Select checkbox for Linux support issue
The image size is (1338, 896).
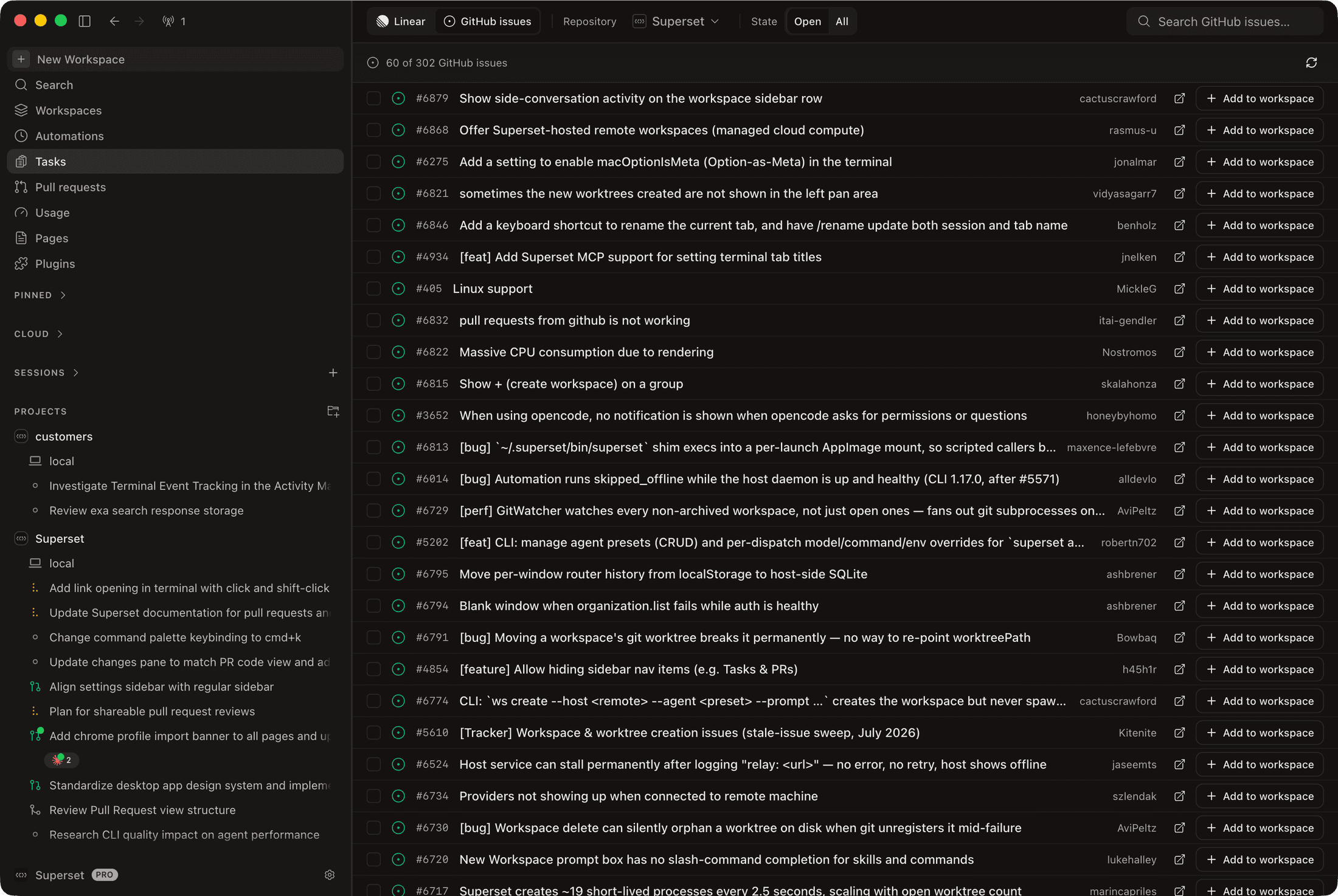(373, 289)
